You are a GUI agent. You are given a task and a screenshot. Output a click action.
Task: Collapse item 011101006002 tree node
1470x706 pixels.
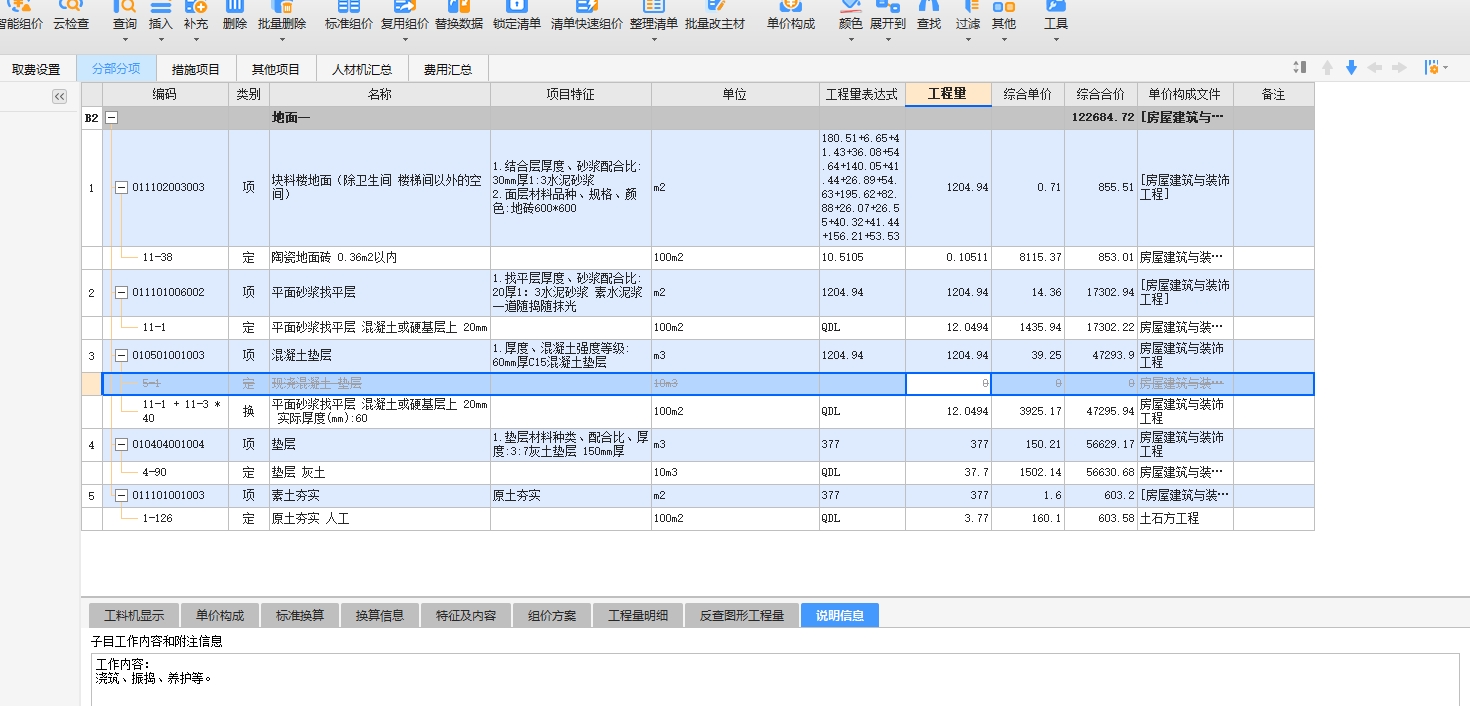(x=122, y=293)
